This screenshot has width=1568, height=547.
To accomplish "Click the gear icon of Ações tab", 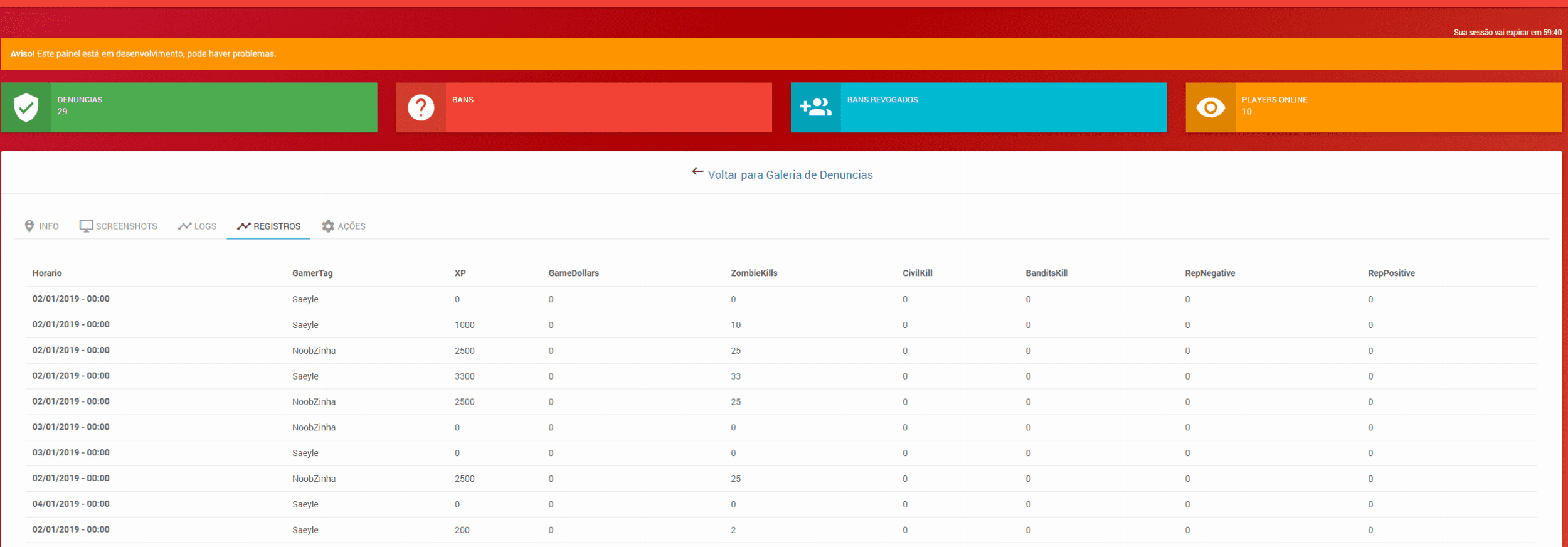I will [328, 226].
